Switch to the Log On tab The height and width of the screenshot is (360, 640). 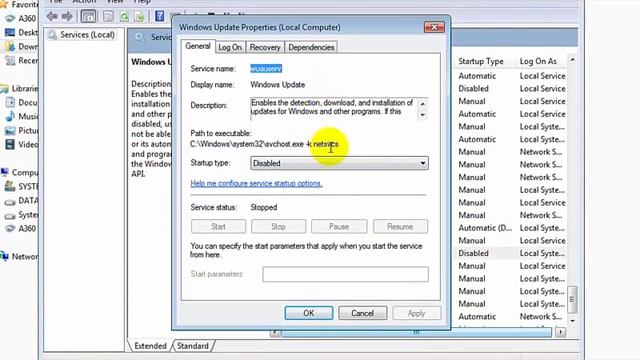click(230, 47)
